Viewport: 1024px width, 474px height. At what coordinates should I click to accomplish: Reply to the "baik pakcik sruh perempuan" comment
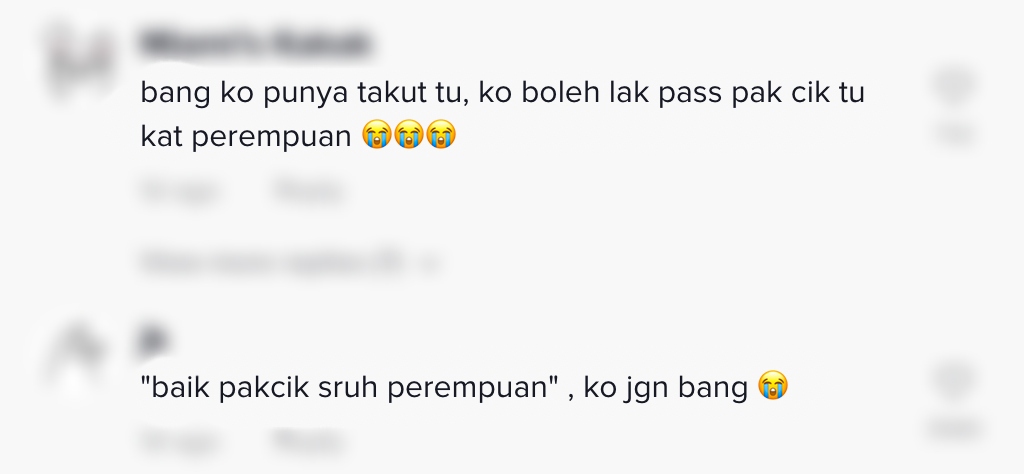coord(308,441)
